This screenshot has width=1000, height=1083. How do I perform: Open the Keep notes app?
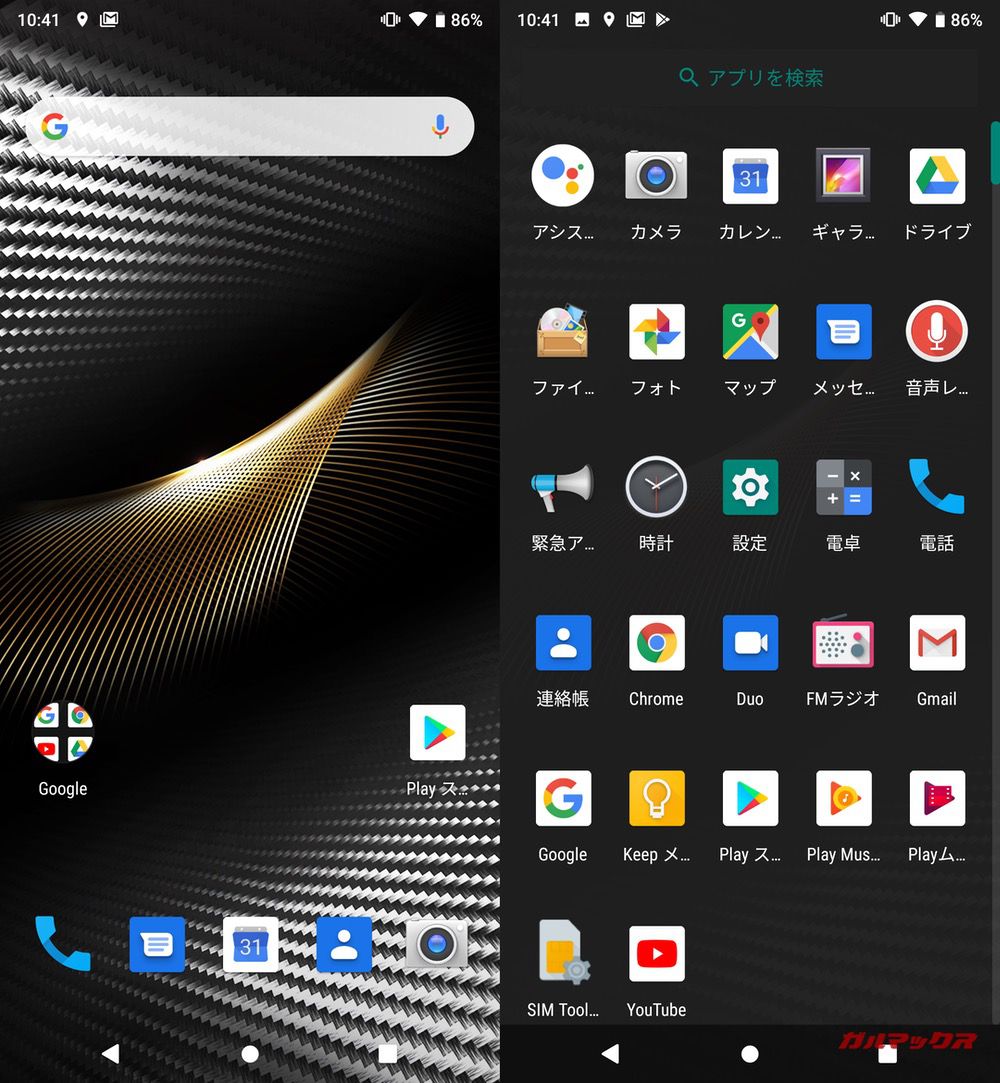[656, 799]
